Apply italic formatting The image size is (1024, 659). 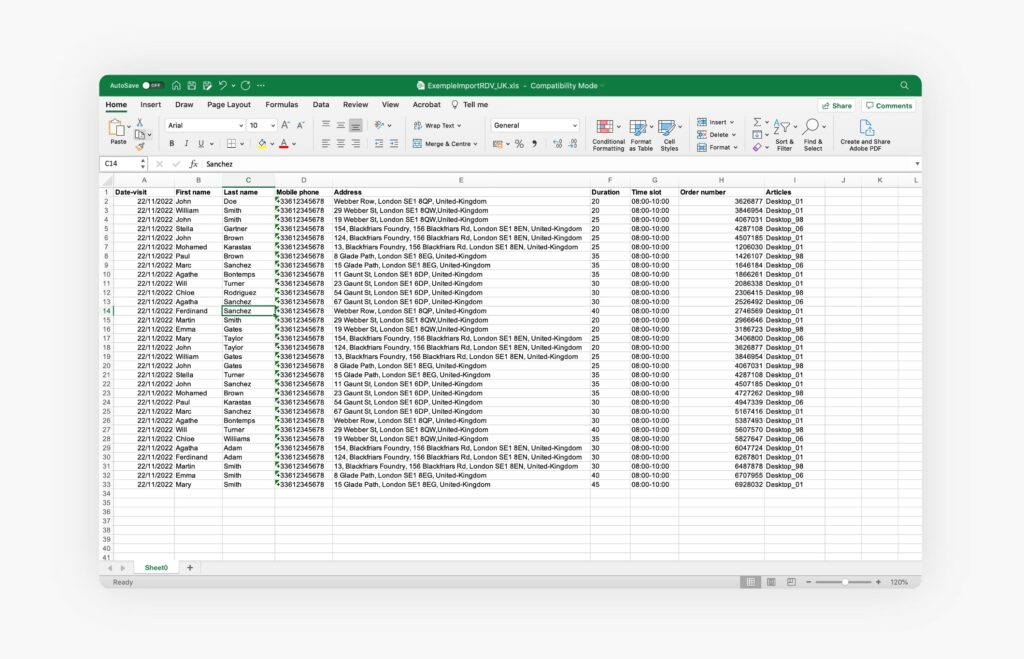pyautogui.click(x=187, y=143)
